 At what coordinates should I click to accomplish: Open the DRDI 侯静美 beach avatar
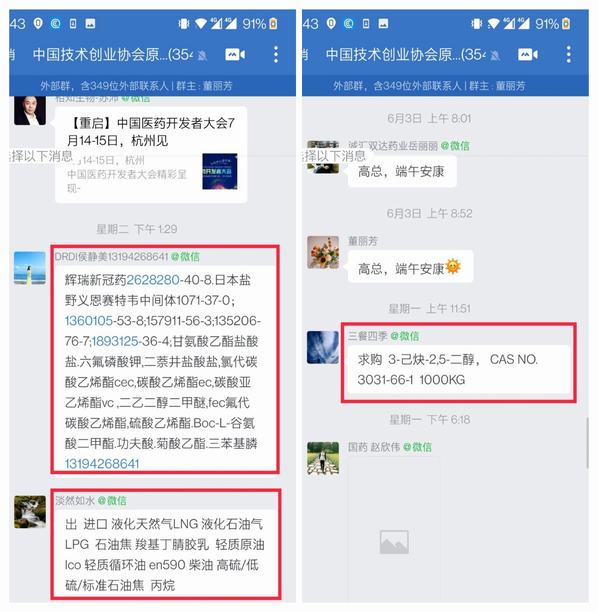coord(30,268)
